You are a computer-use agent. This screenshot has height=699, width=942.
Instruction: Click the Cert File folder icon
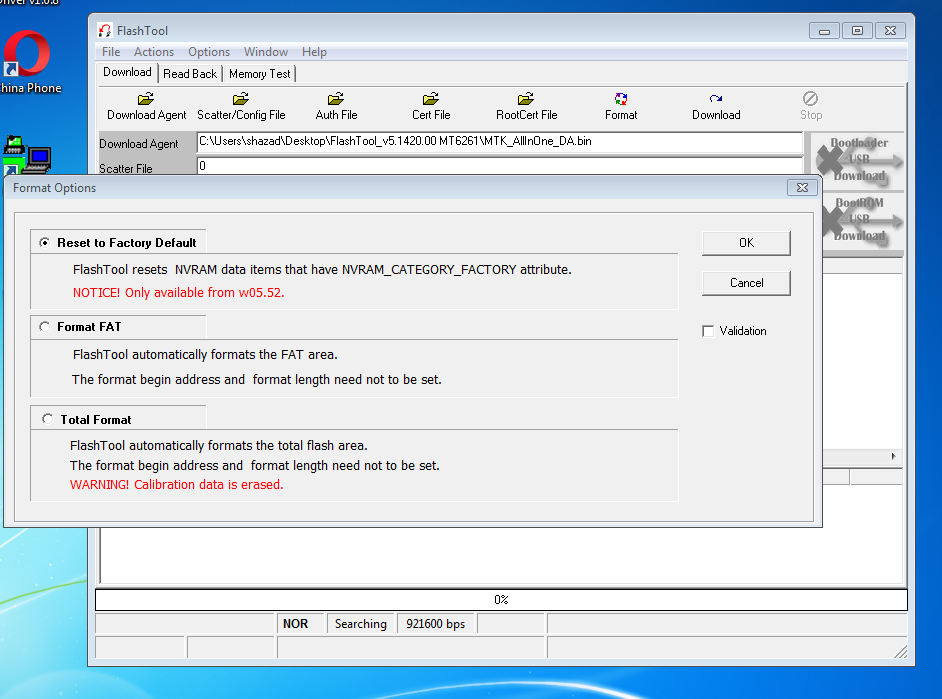(431, 98)
